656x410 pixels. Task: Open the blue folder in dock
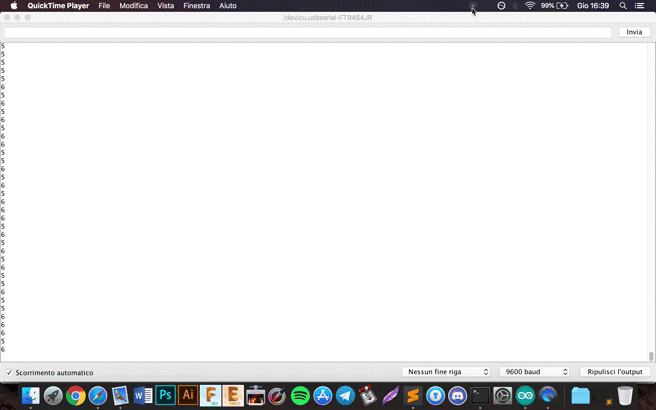click(580, 395)
